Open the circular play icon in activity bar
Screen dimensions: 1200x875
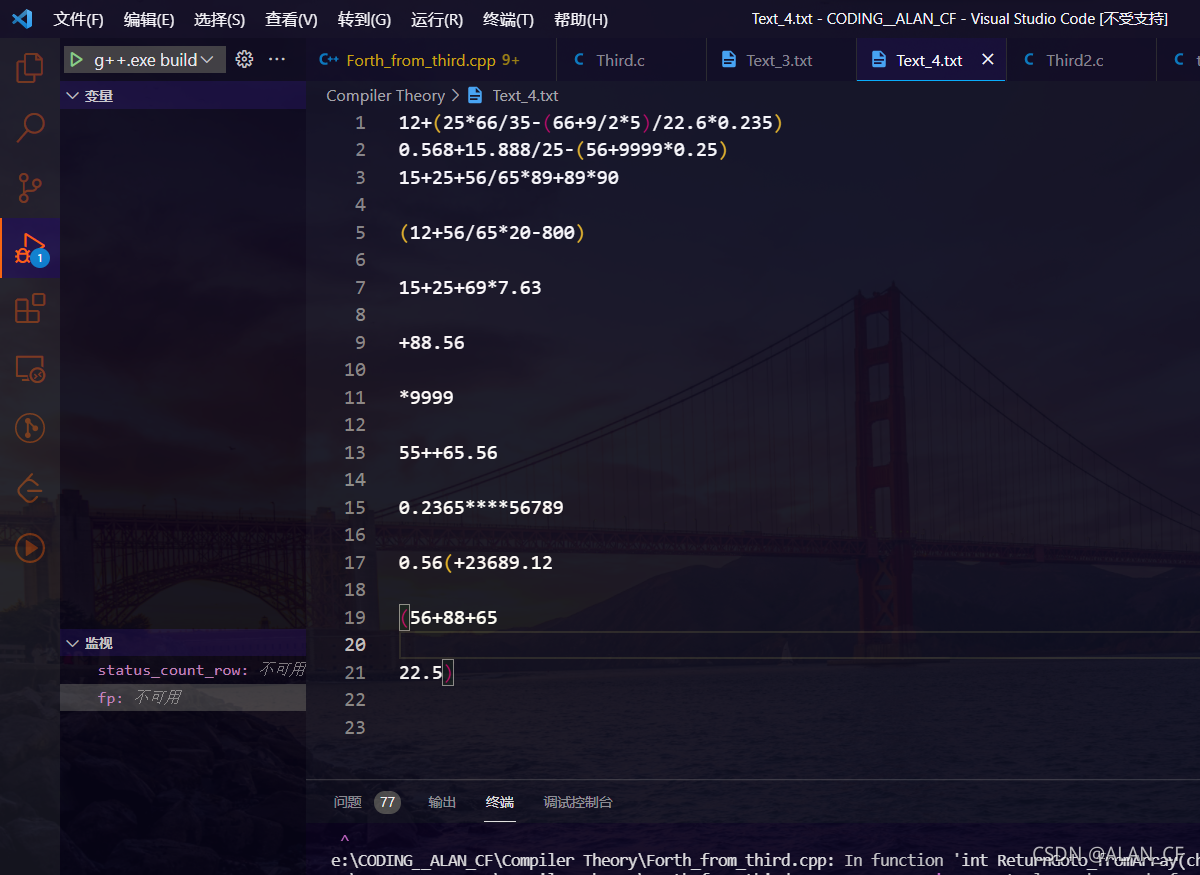point(30,548)
